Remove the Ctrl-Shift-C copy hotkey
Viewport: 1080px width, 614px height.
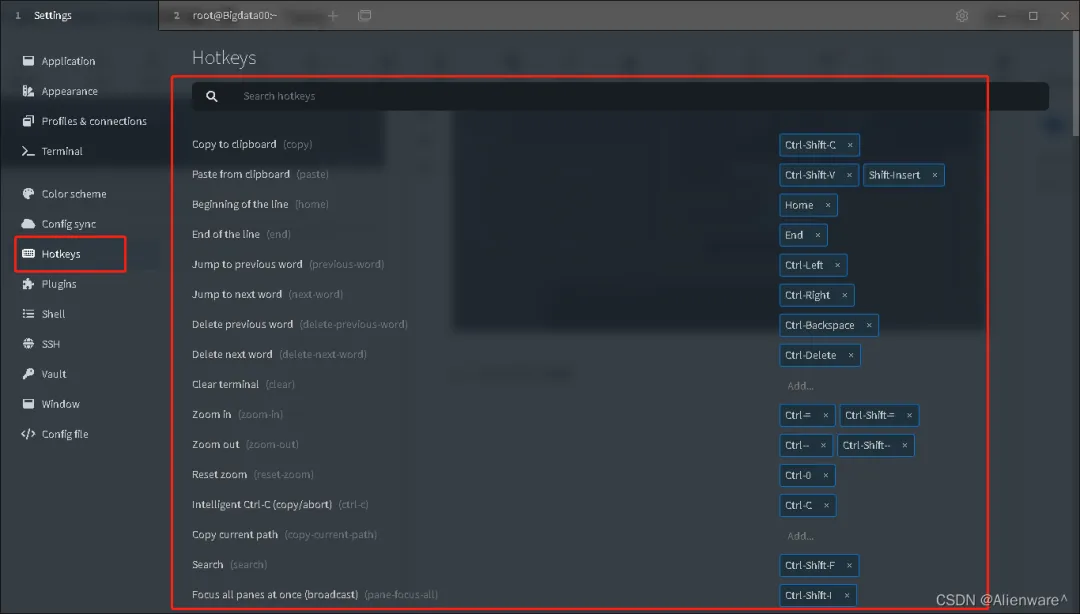point(850,145)
